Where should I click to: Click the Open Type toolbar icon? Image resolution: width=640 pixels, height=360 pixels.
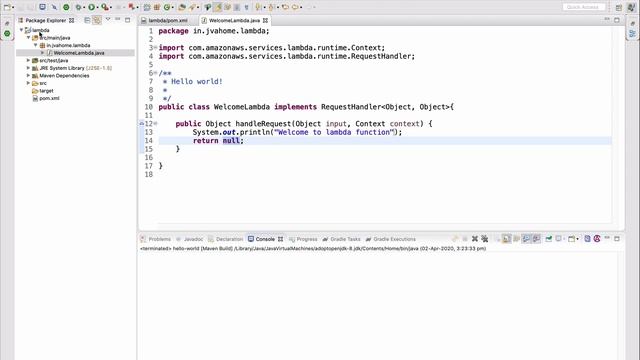point(182,7)
